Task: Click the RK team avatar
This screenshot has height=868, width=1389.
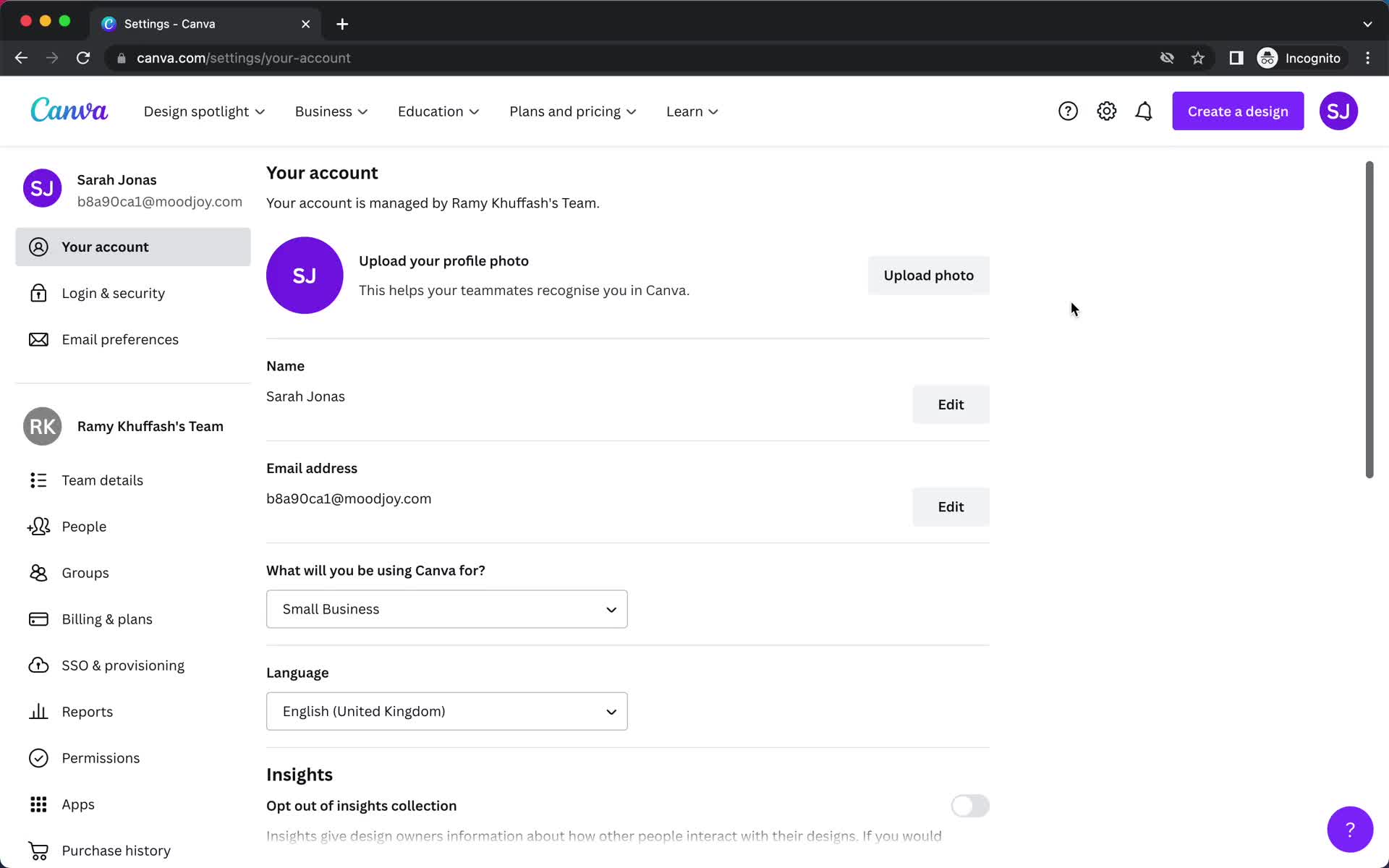Action: click(x=42, y=426)
